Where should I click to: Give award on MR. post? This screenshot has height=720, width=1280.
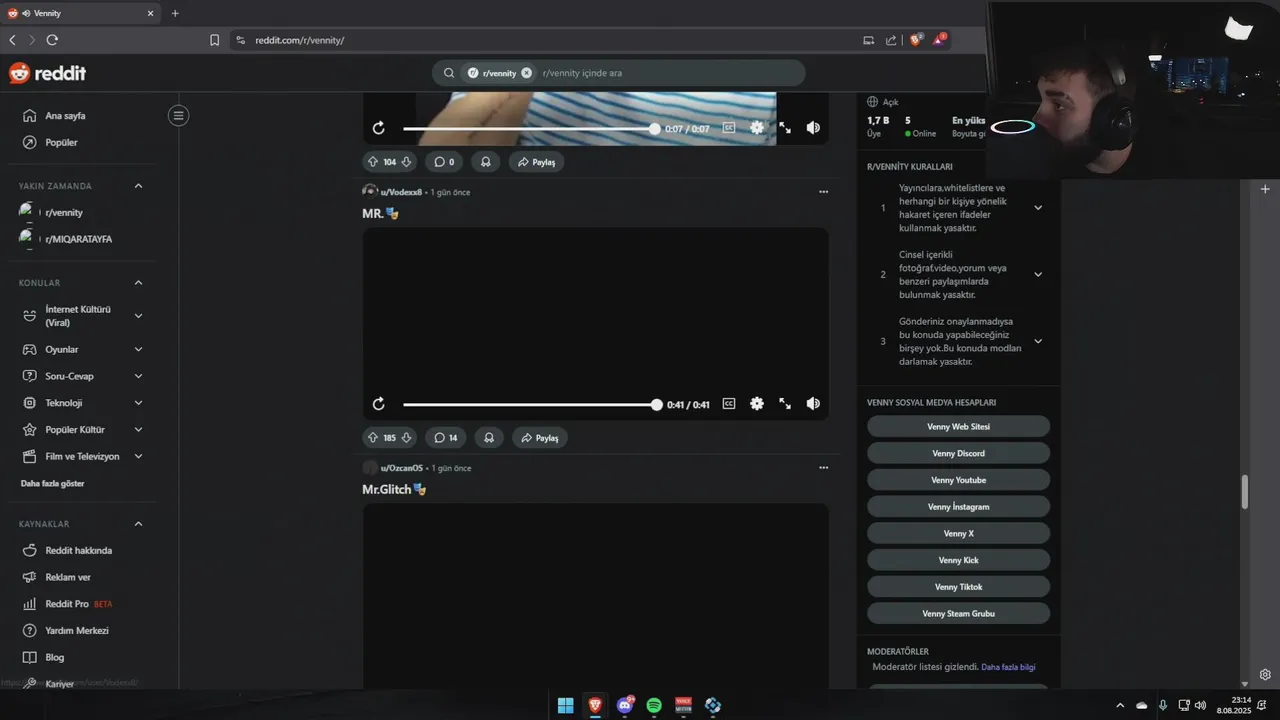pyautogui.click(x=489, y=438)
